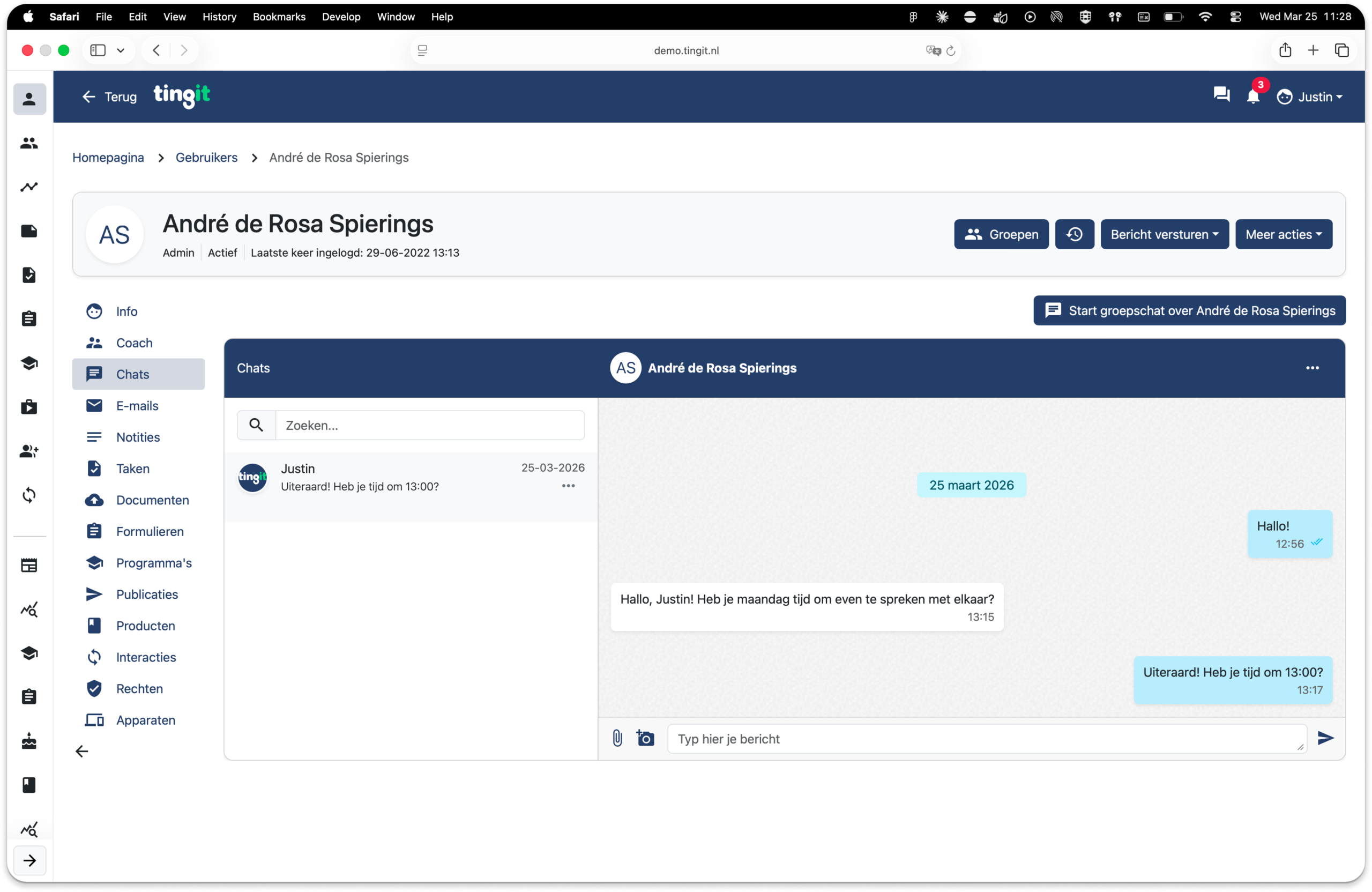
Task: Click the single person sidebar icon
Action: click(29, 99)
